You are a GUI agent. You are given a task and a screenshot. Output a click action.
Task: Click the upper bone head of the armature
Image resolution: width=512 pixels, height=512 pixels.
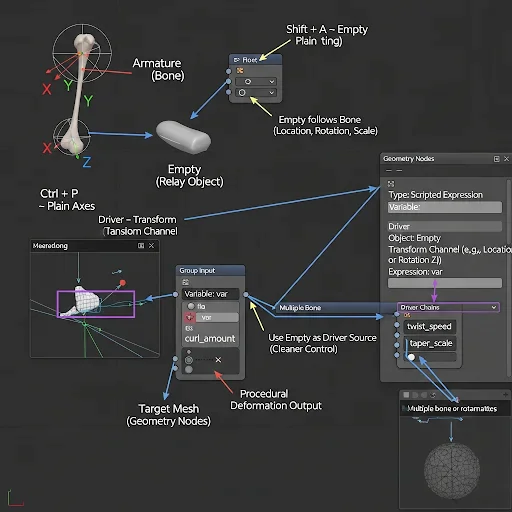click(x=84, y=43)
